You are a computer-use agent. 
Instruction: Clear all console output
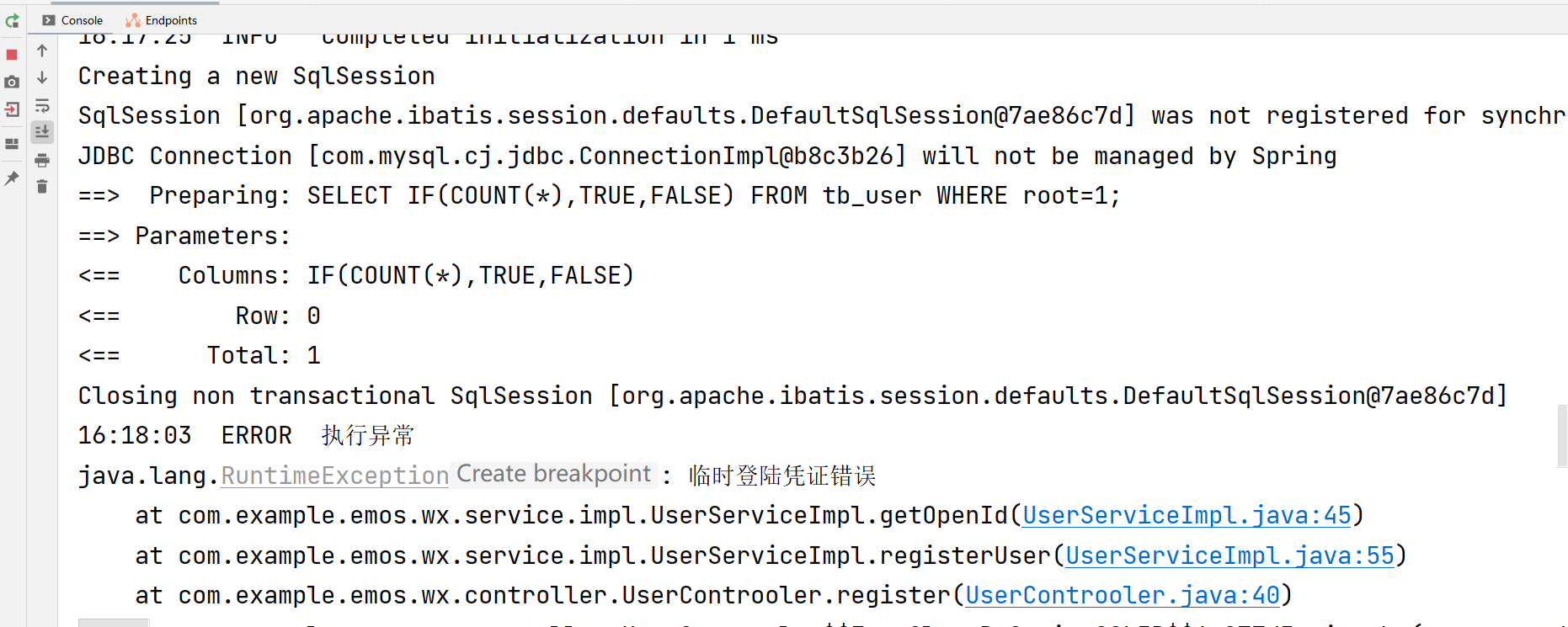[x=42, y=187]
